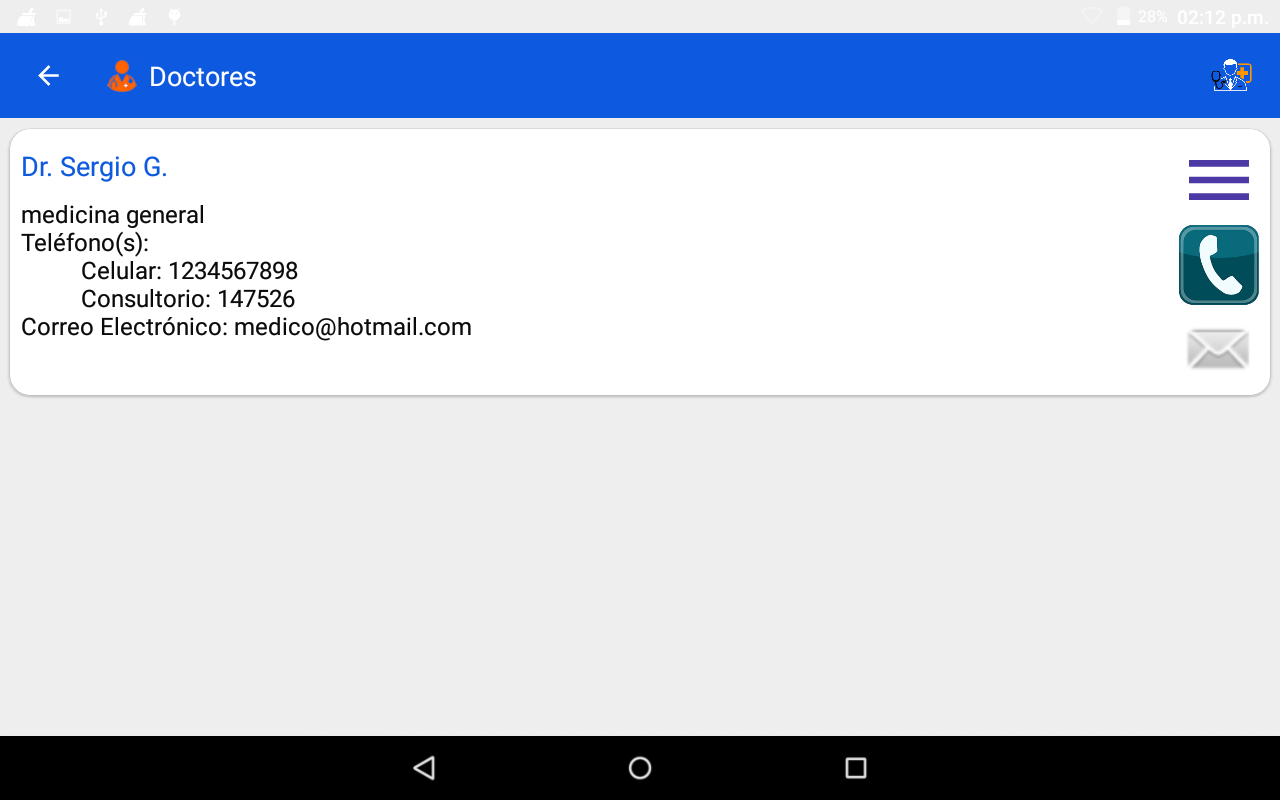Open the hamburger menu on doctor card
The width and height of the screenshot is (1280, 800).
click(x=1219, y=180)
